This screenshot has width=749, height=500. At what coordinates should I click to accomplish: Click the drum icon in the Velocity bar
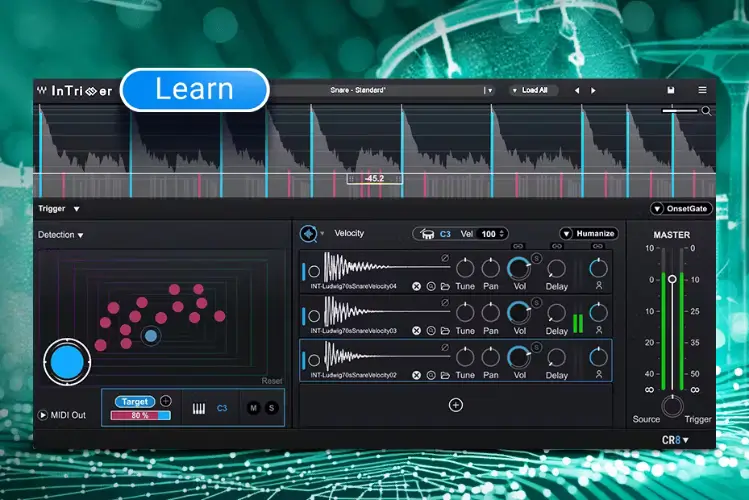[427, 234]
